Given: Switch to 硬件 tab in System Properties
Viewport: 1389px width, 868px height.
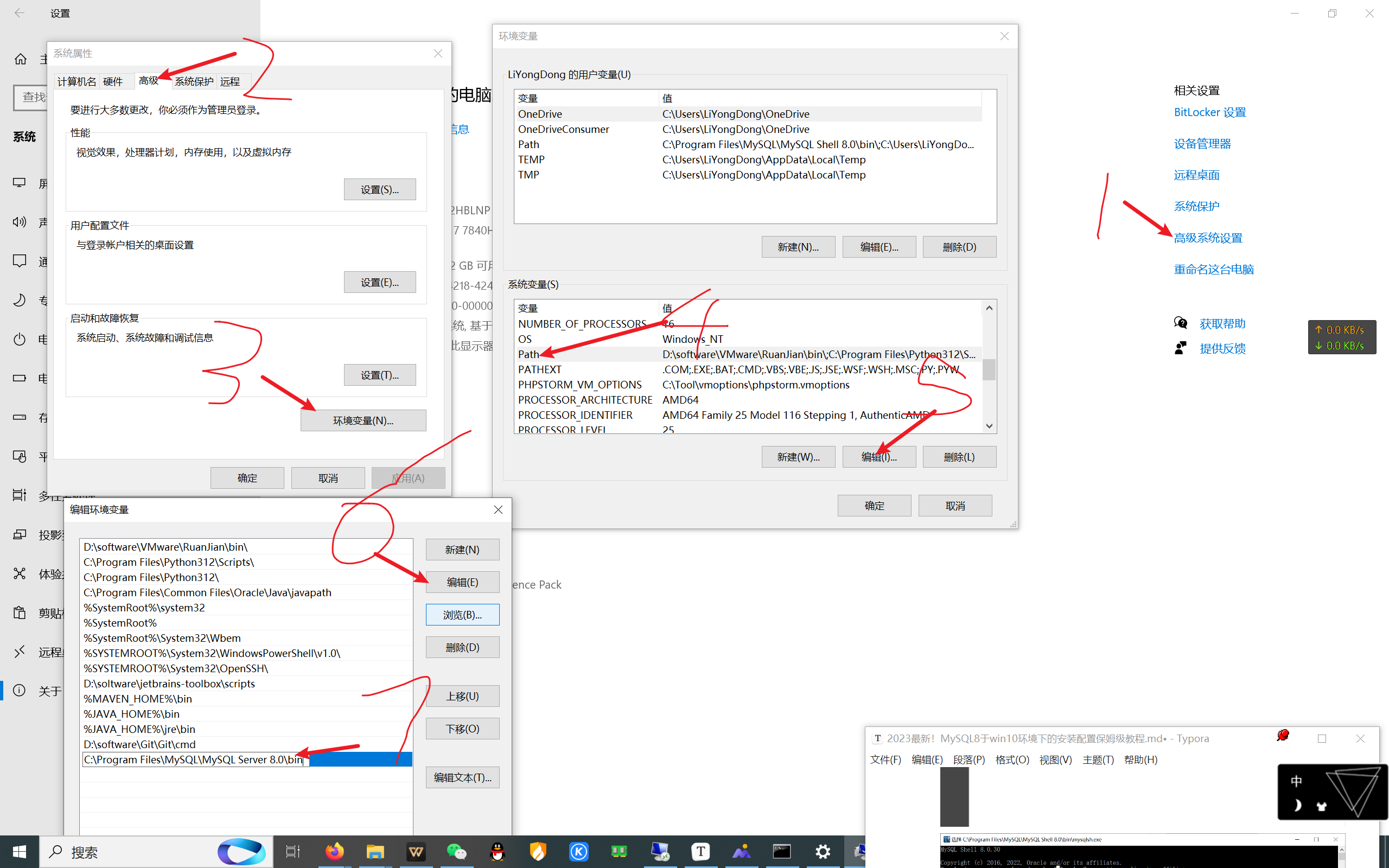Looking at the screenshot, I should [113, 81].
